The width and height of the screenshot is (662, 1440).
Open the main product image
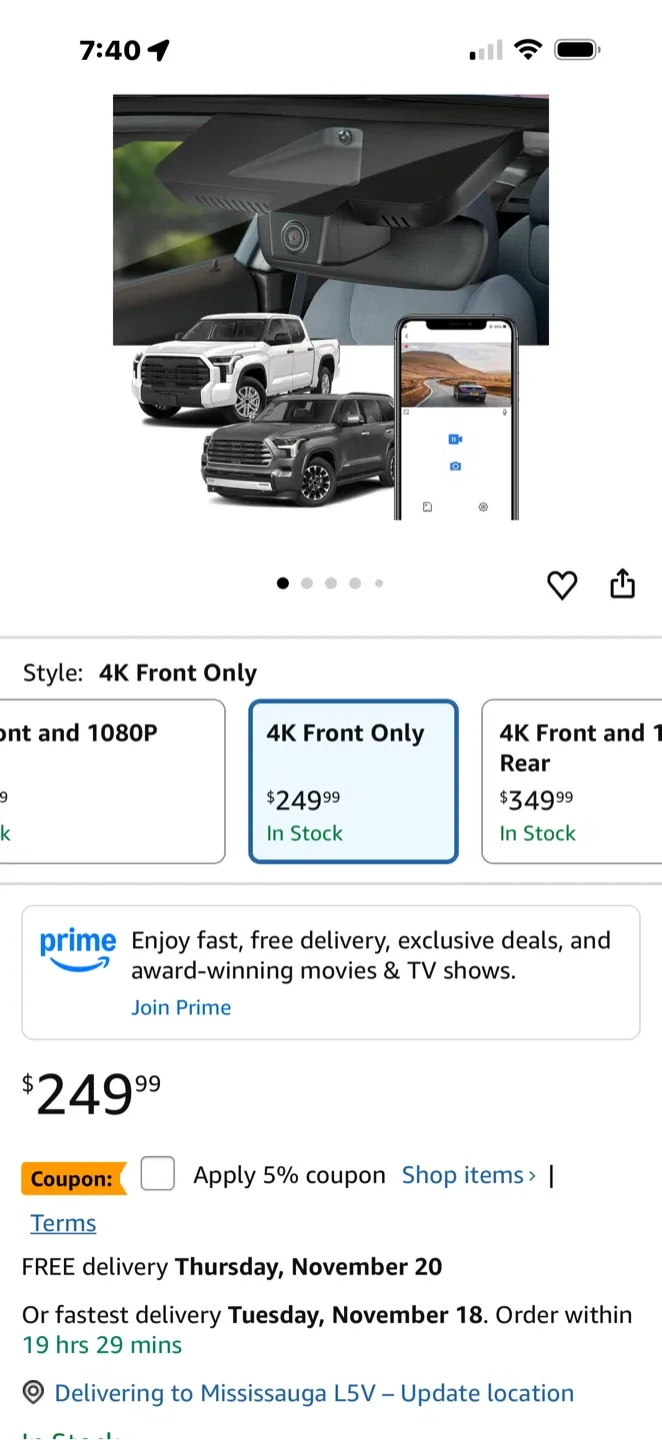(x=331, y=307)
